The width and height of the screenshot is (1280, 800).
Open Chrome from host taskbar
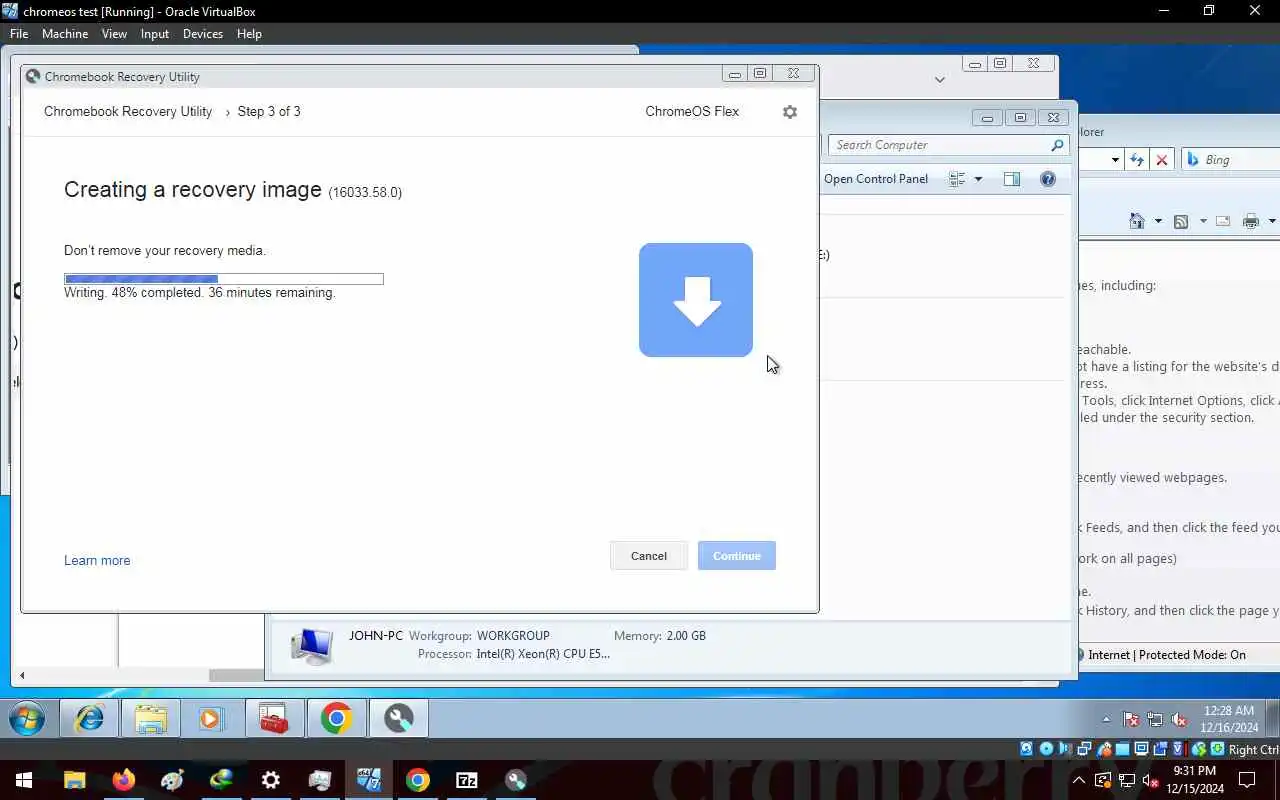click(x=418, y=780)
